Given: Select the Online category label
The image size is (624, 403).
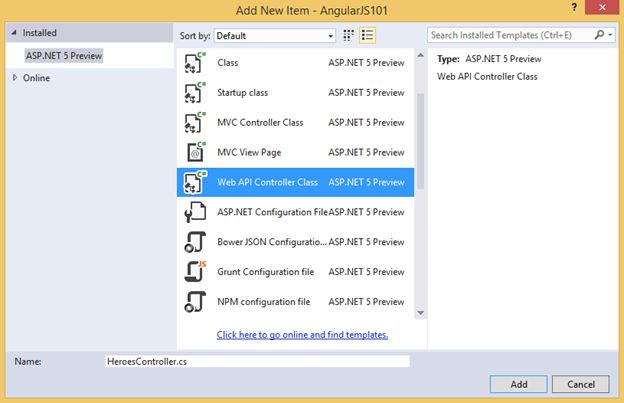Looking at the screenshot, I should [36, 78].
